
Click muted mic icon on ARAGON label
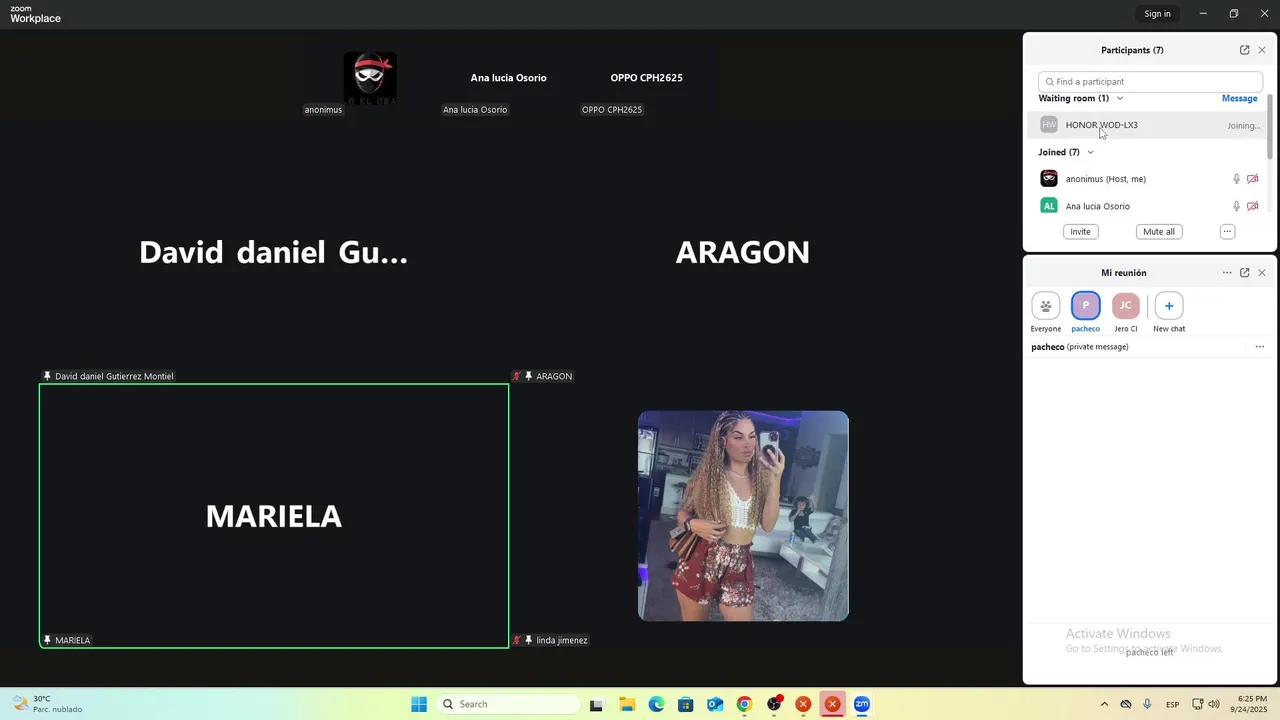[x=517, y=376]
